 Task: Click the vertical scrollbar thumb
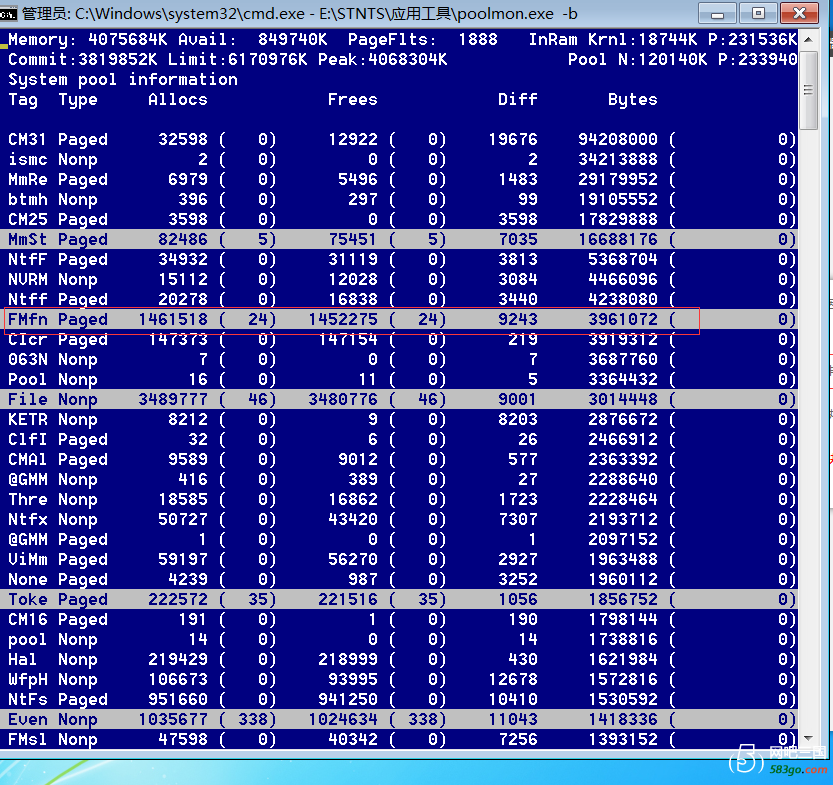pos(808,90)
